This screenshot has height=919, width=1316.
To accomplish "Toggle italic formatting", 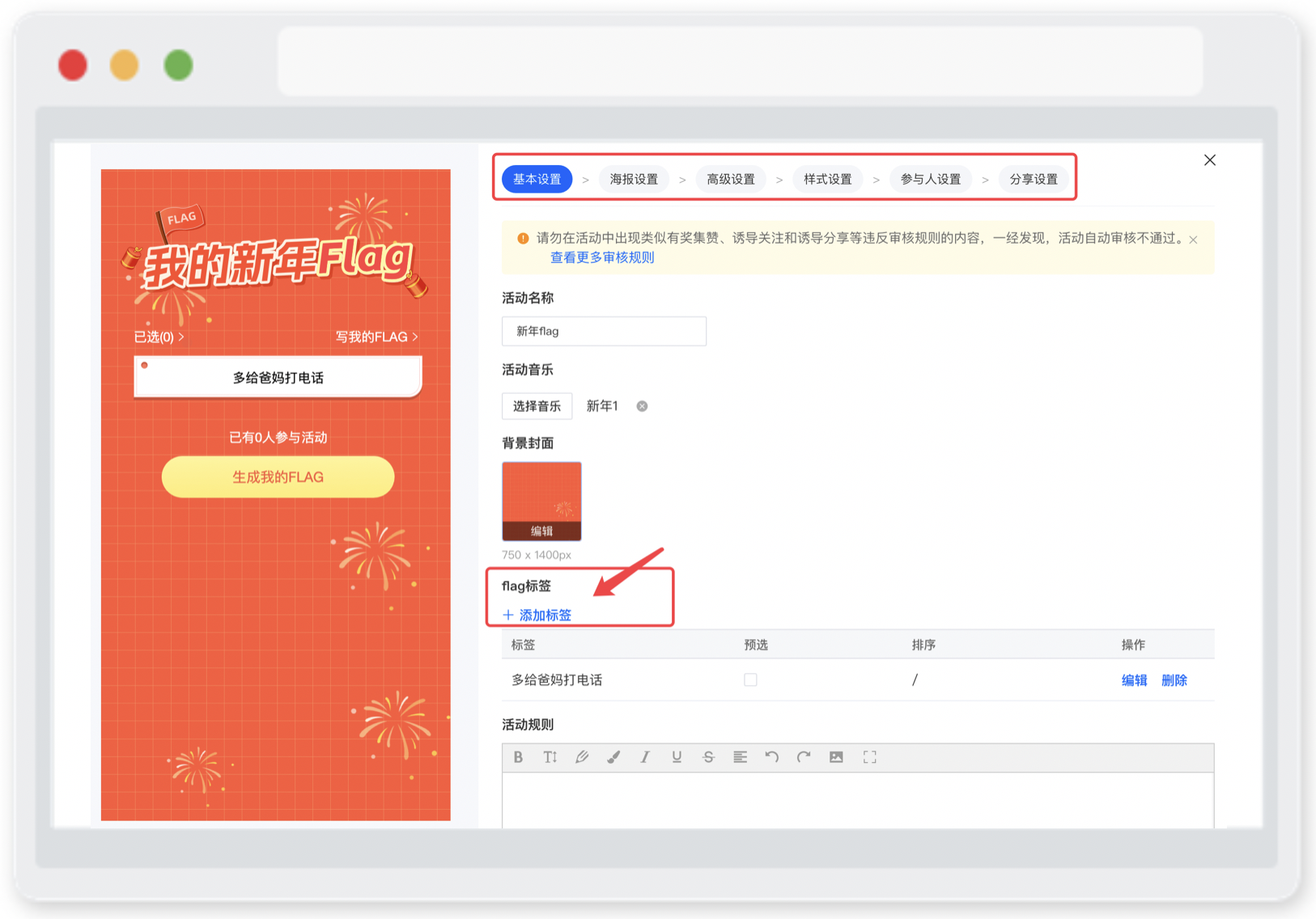I will coord(645,757).
